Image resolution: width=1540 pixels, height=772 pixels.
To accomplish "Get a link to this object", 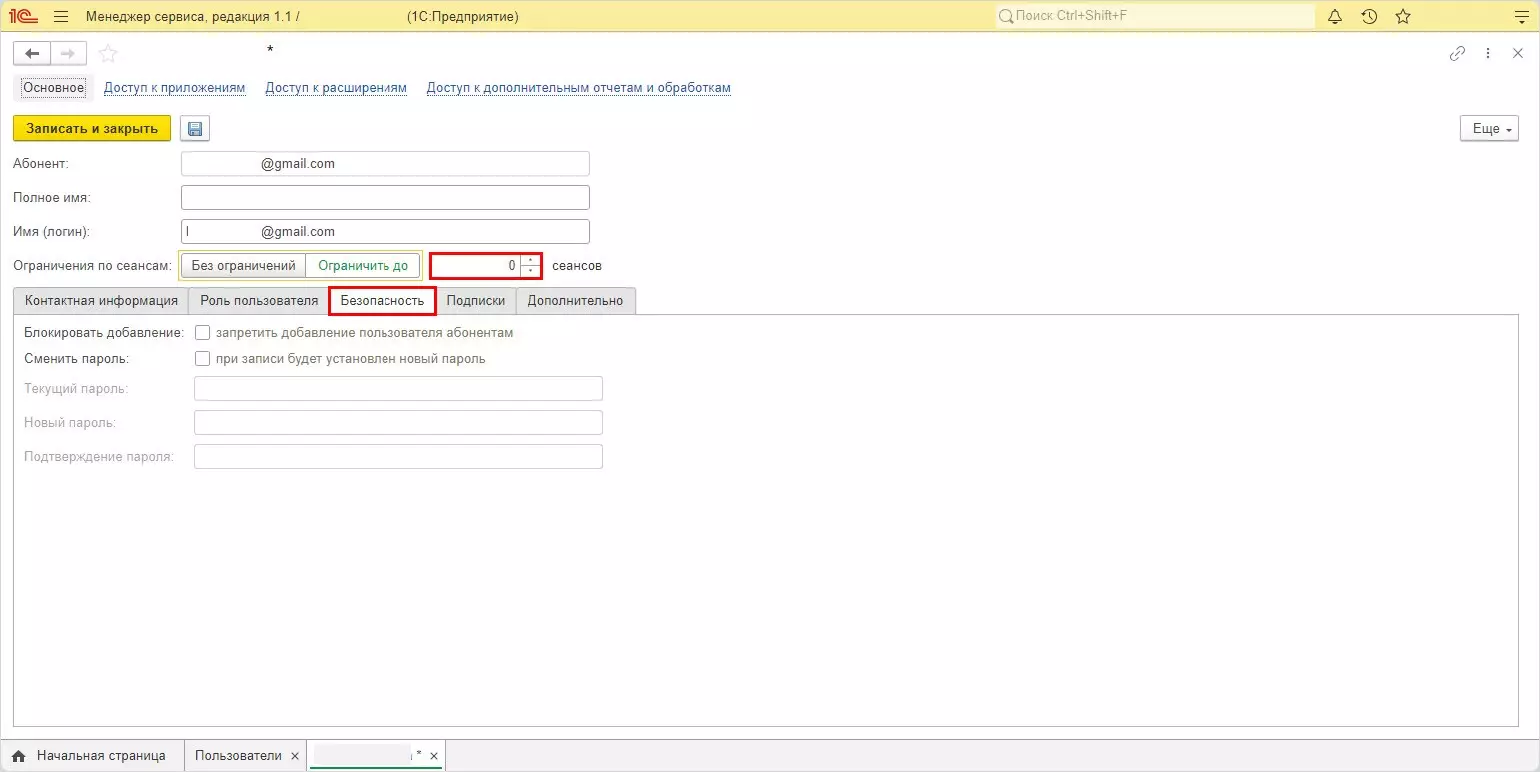I will [1457, 54].
